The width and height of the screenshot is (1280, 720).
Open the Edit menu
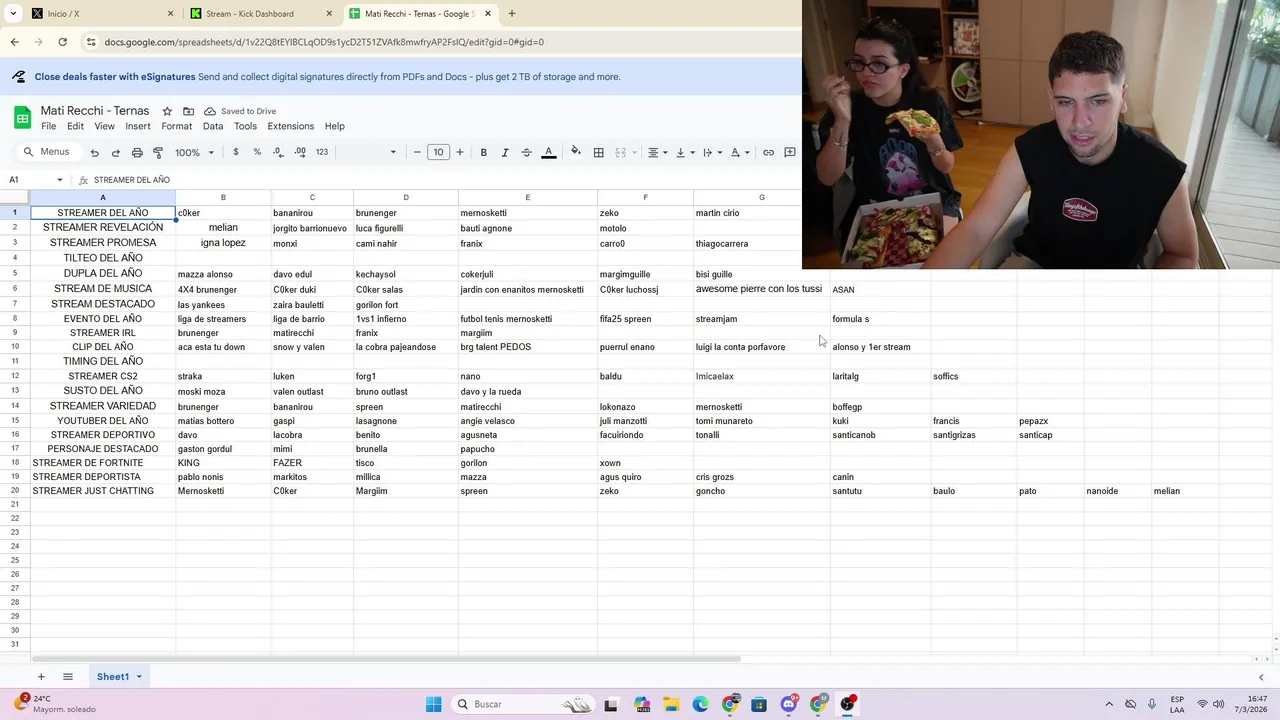pos(75,126)
